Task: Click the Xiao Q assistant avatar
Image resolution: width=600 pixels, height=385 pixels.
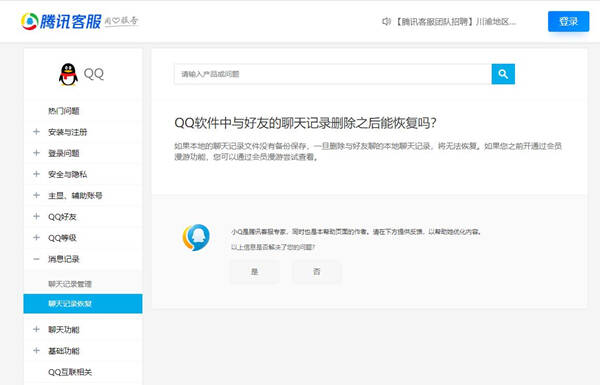Action: pyautogui.click(x=196, y=237)
